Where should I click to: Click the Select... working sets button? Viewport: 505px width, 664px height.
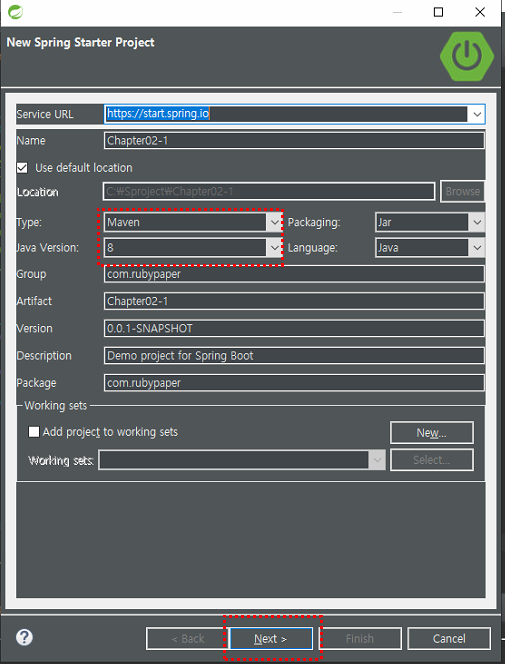pos(432,460)
